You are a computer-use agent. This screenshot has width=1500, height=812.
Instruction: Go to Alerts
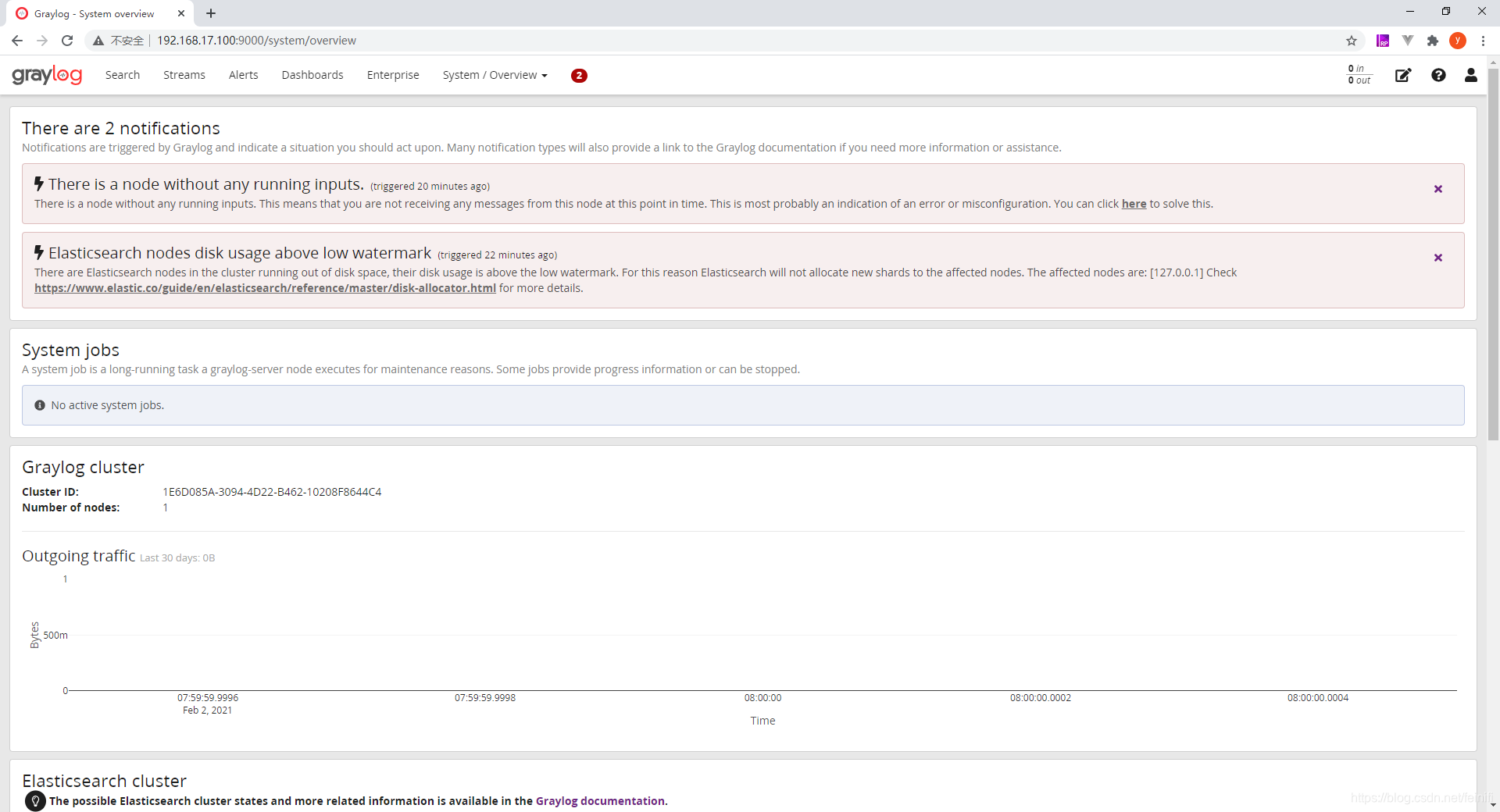244,75
